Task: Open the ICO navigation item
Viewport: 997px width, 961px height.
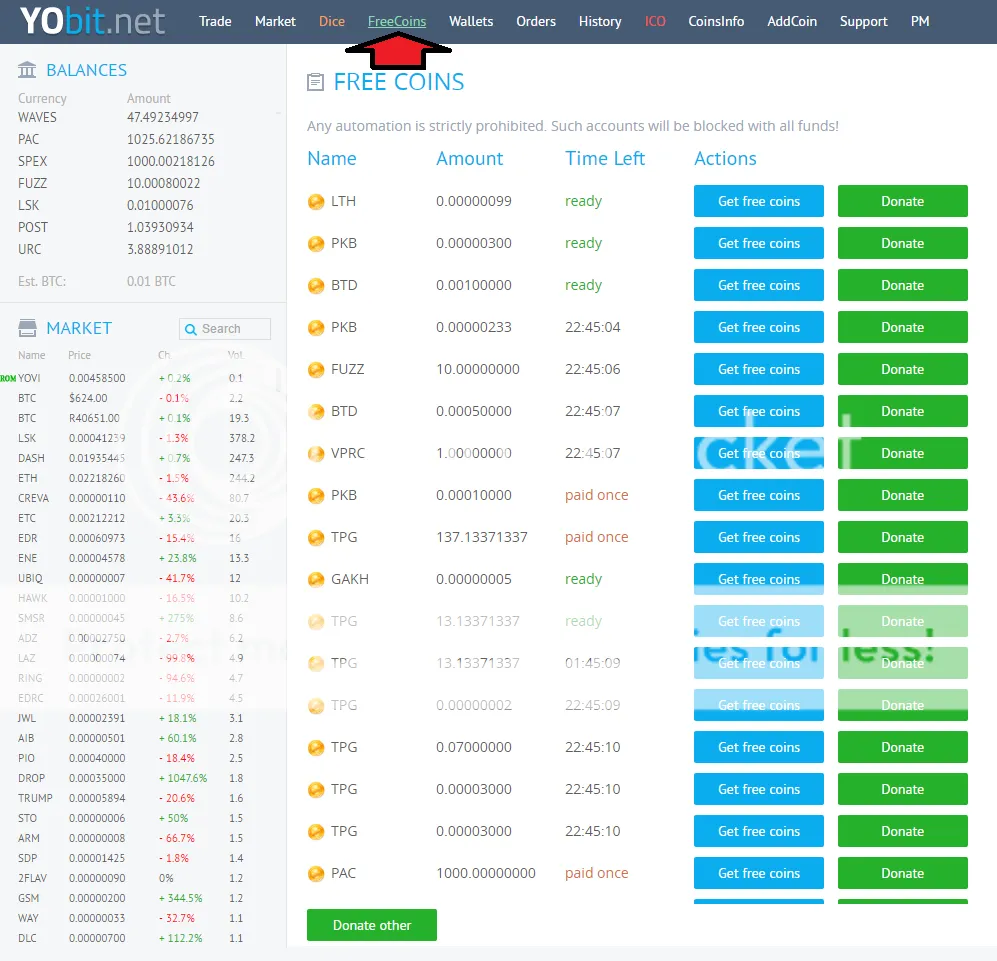Action: pos(655,21)
